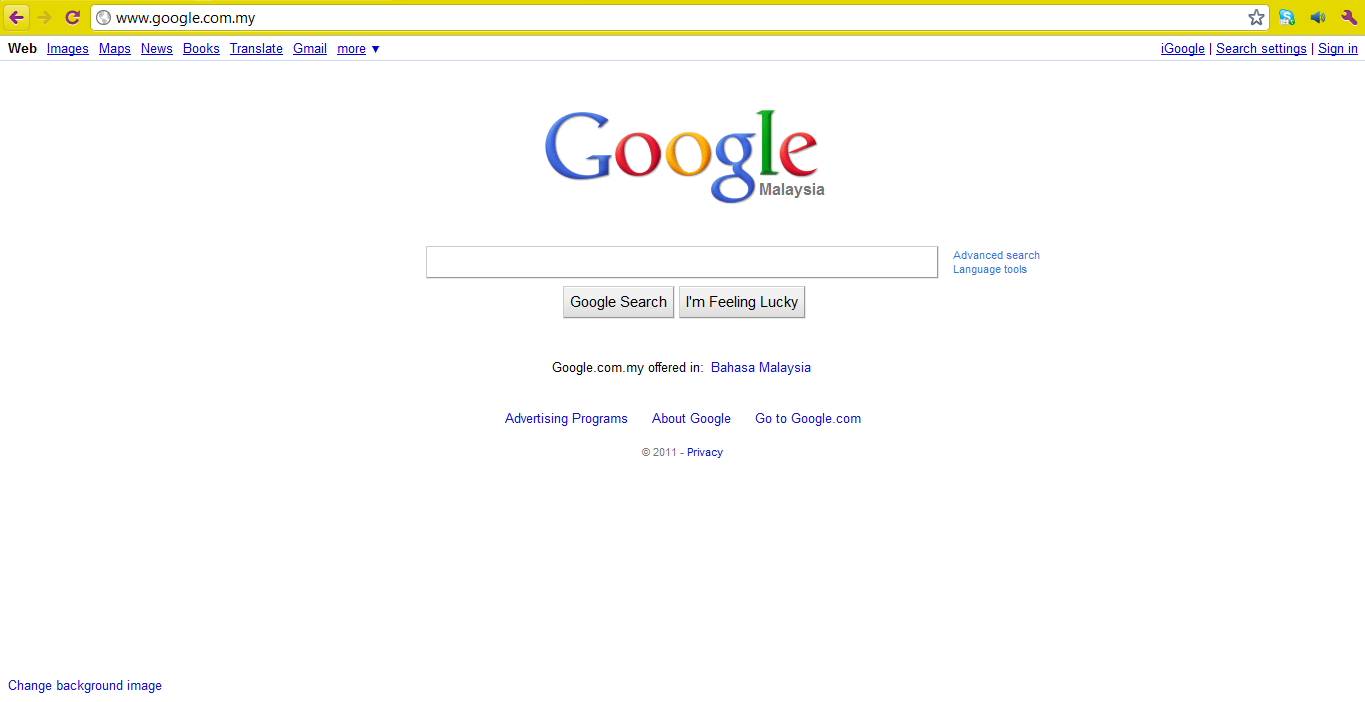Image resolution: width=1365 pixels, height=702 pixels.
Task: Reload the page with the refresh icon
Action: coord(73,17)
